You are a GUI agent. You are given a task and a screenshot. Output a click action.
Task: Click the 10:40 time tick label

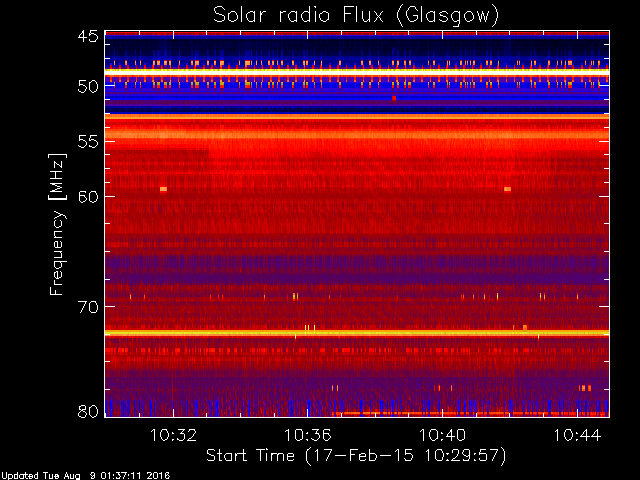[442, 436]
